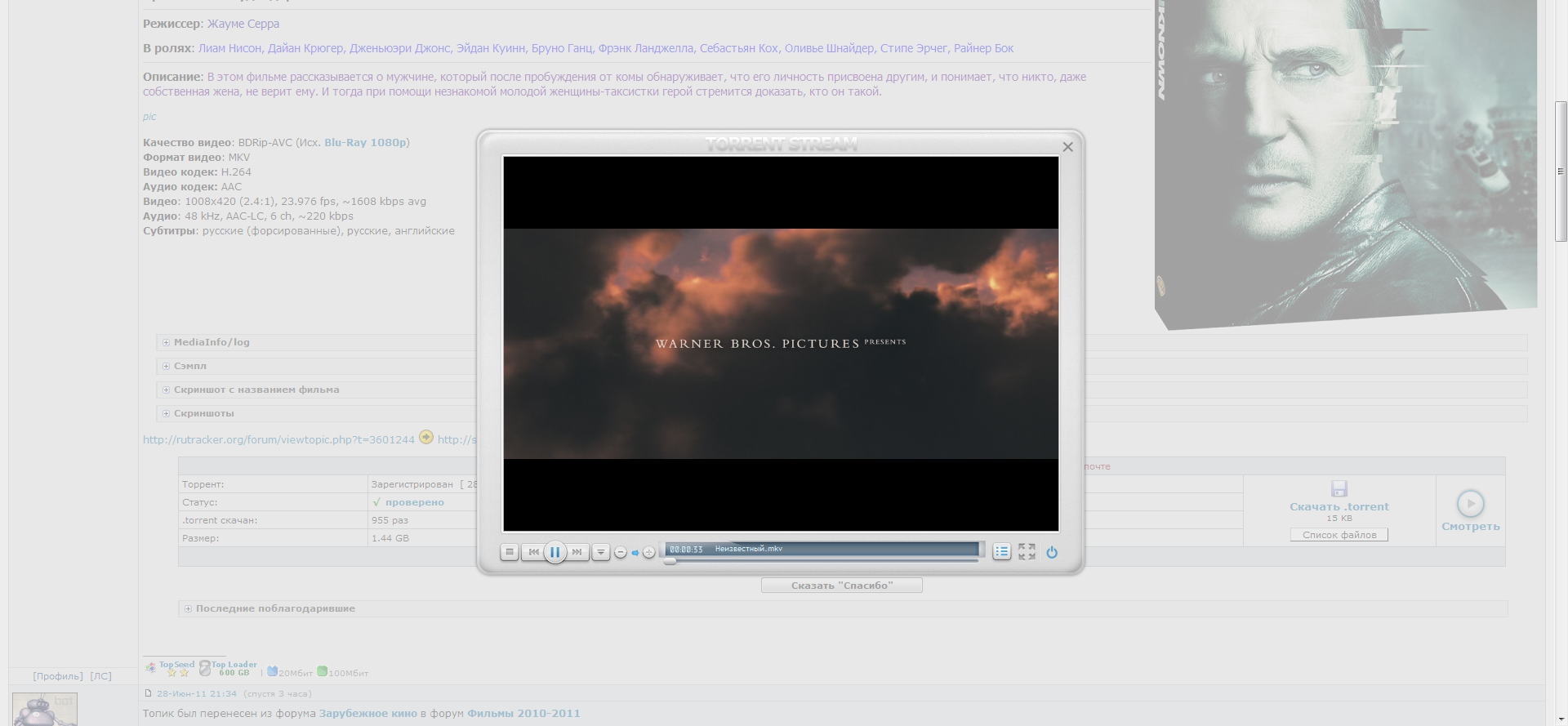Open the rutracker.org viewtopic link
Image resolution: width=1568 pixels, height=726 pixels.
click(x=278, y=439)
